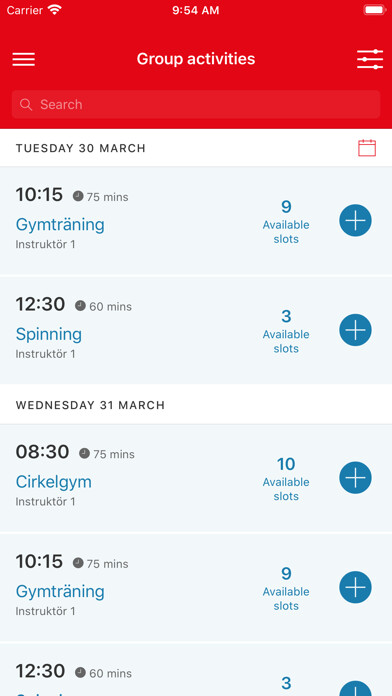Image resolution: width=392 pixels, height=696 pixels.
Task: Open the Spinning activity title
Action: (x=49, y=334)
